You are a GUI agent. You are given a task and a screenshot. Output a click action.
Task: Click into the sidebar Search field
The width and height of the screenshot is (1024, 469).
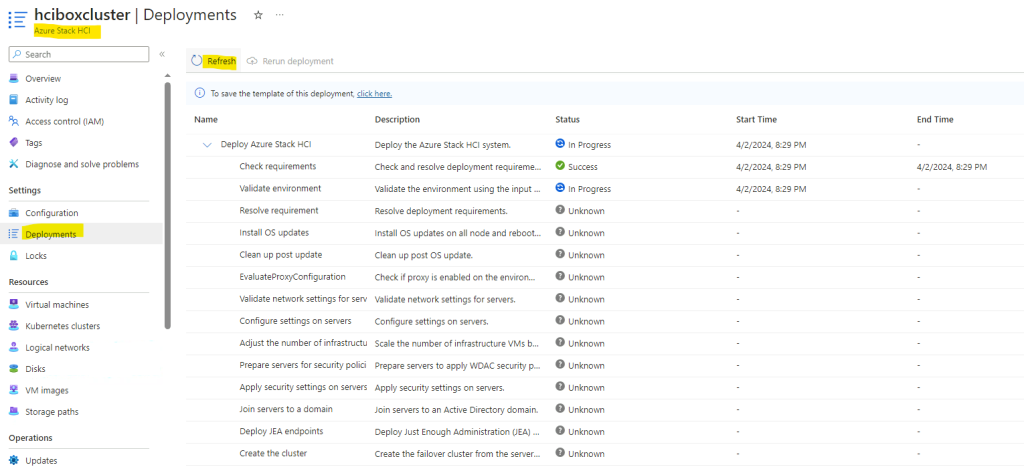[78, 54]
